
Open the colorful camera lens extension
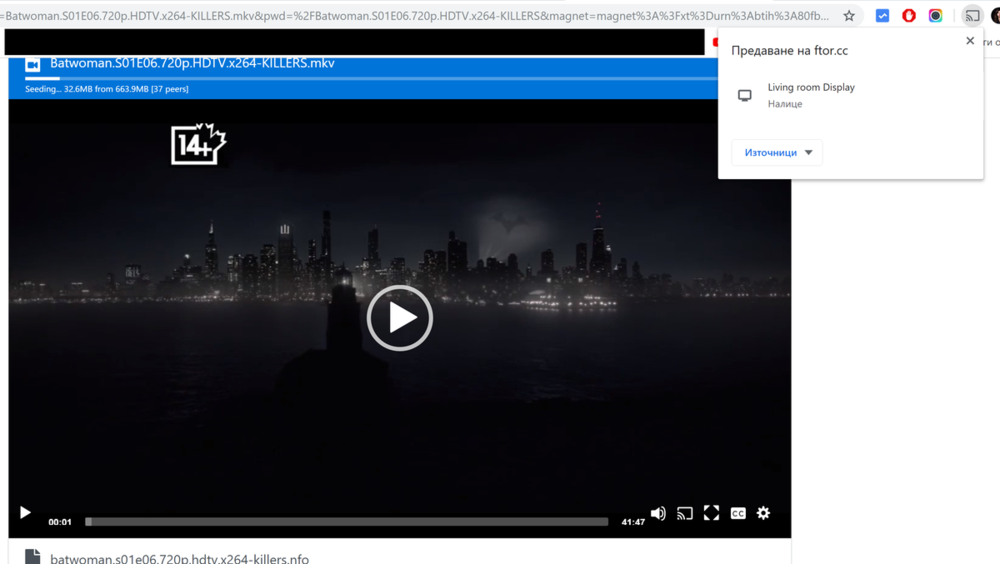pyautogui.click(x=935, y=16)
